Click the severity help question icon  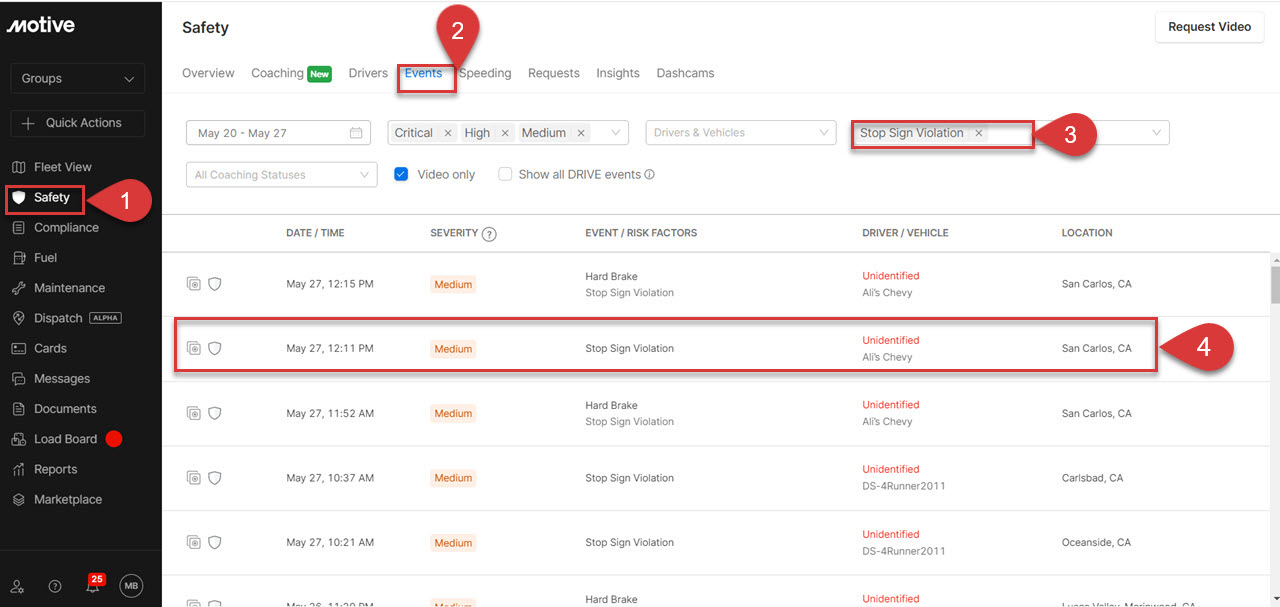[489, 234]
